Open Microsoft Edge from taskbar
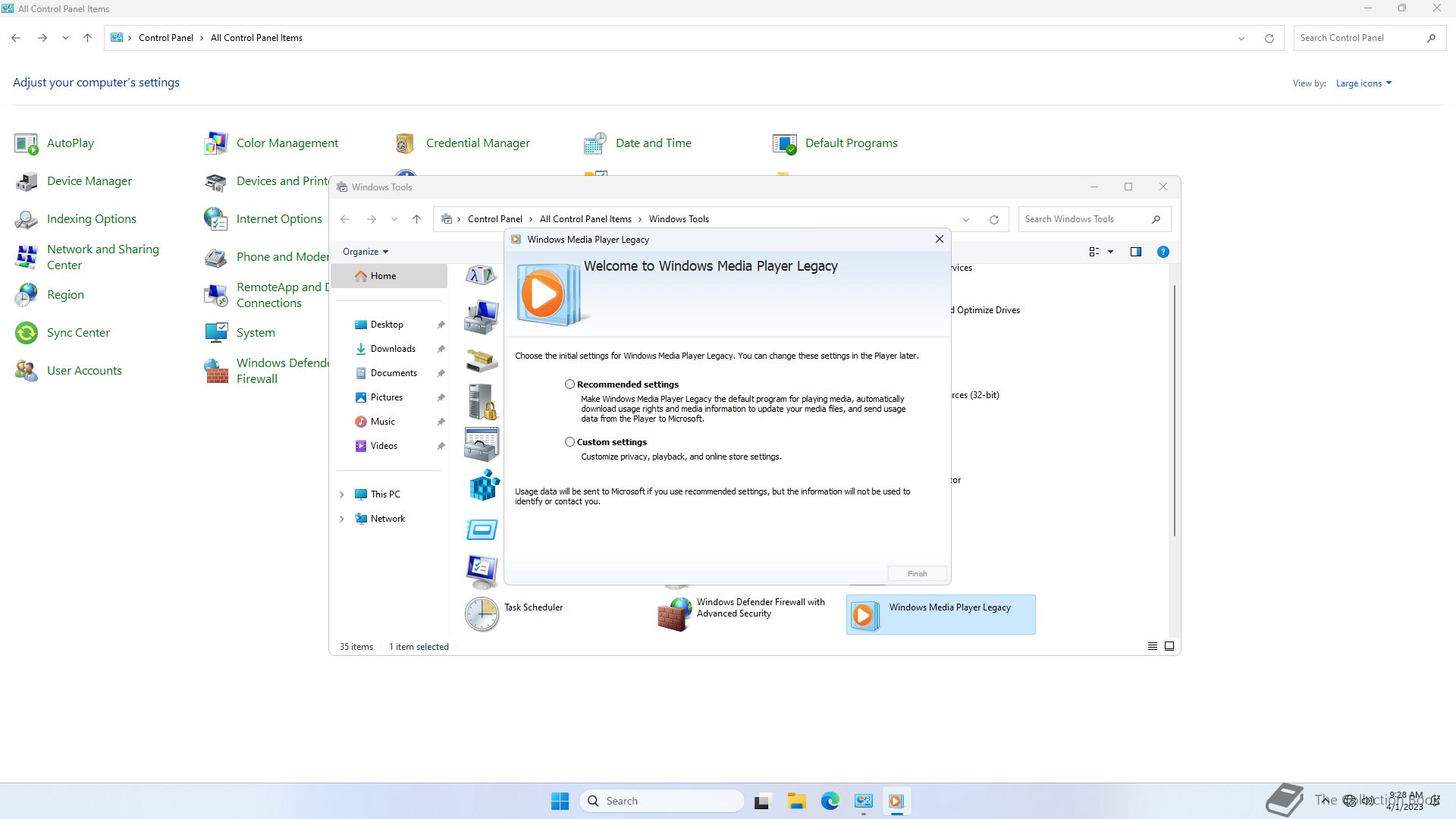 830,801
